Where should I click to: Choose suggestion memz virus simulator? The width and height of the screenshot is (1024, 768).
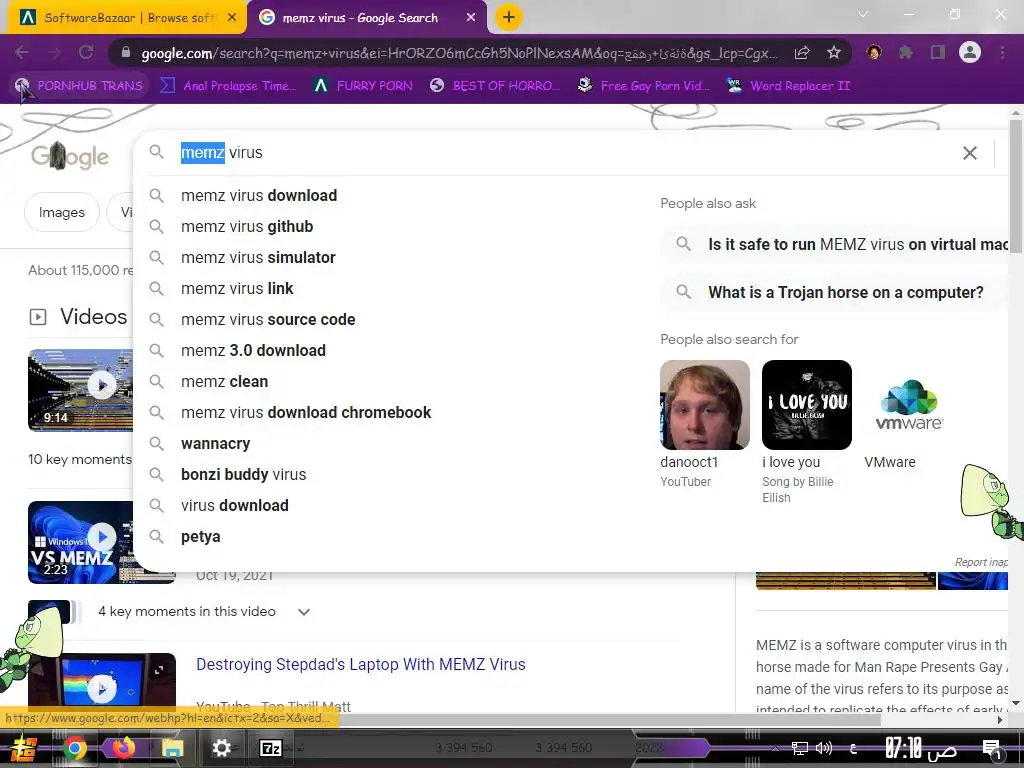258,257
